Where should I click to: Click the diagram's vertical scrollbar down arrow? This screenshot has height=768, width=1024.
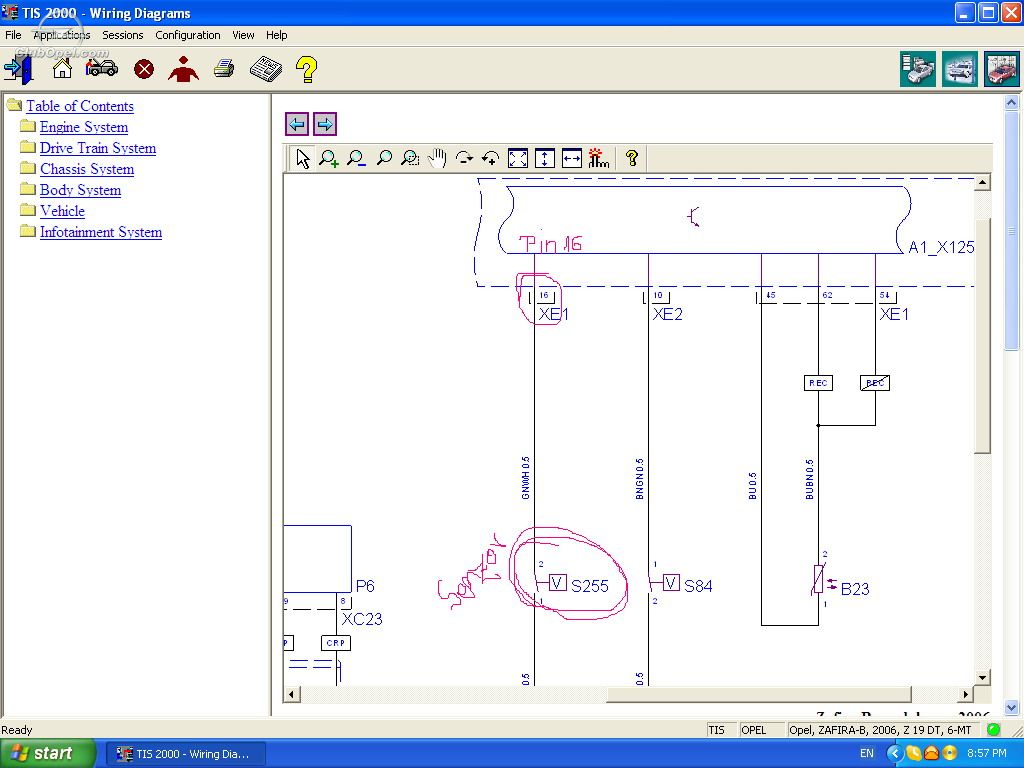982,677
